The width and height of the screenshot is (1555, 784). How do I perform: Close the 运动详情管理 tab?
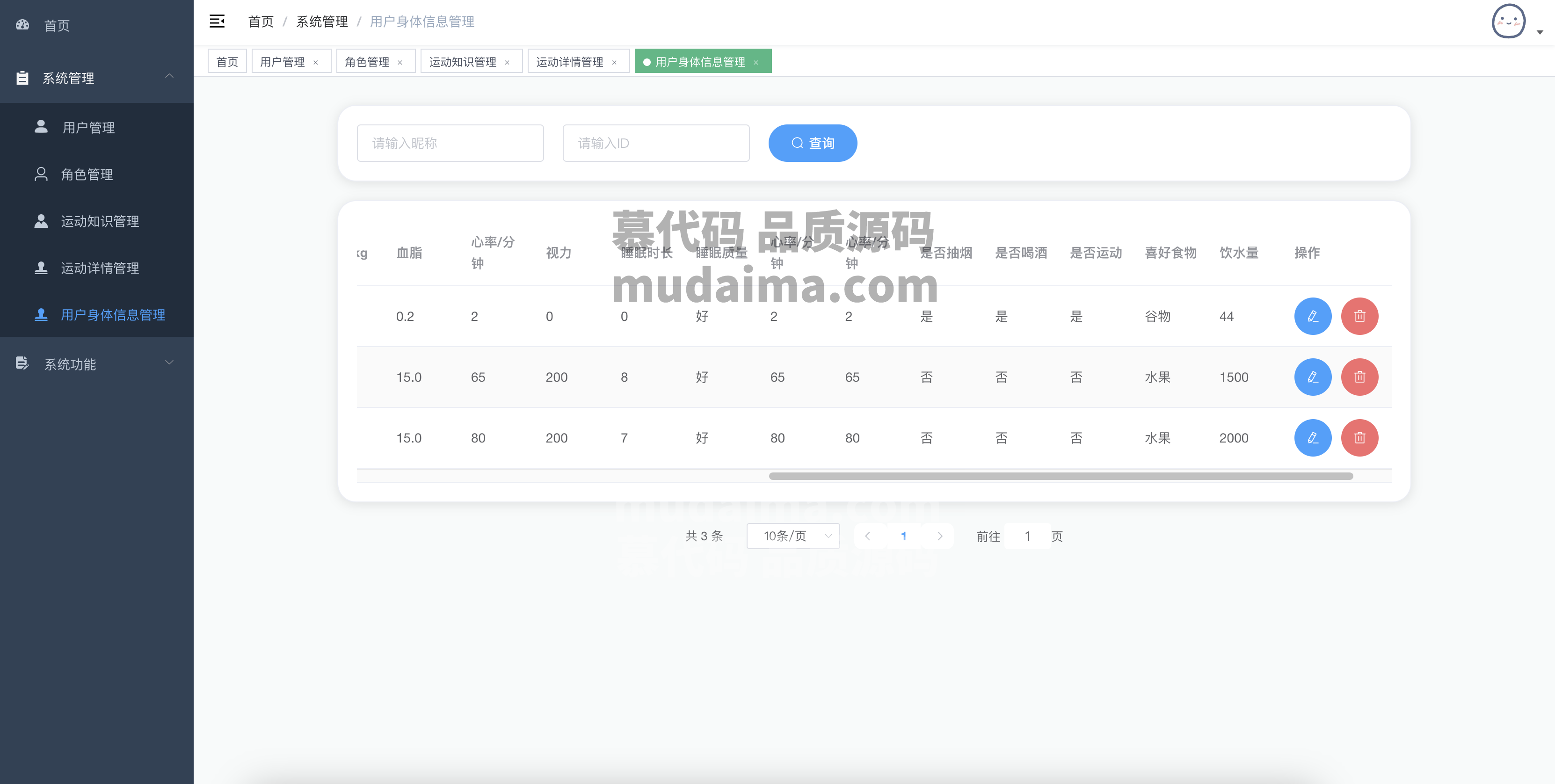[x=614, y=62]
